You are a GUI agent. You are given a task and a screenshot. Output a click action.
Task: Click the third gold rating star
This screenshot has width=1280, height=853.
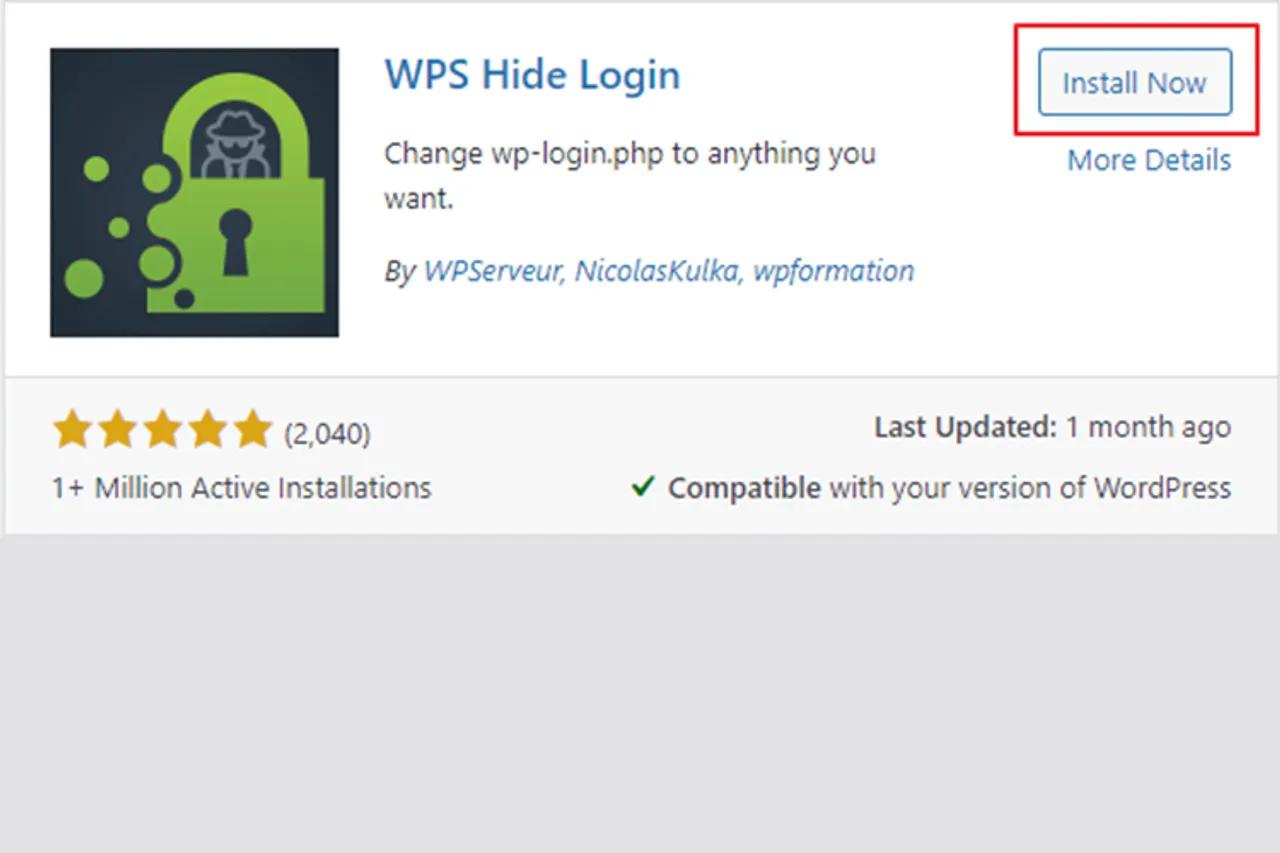[162, 430]
